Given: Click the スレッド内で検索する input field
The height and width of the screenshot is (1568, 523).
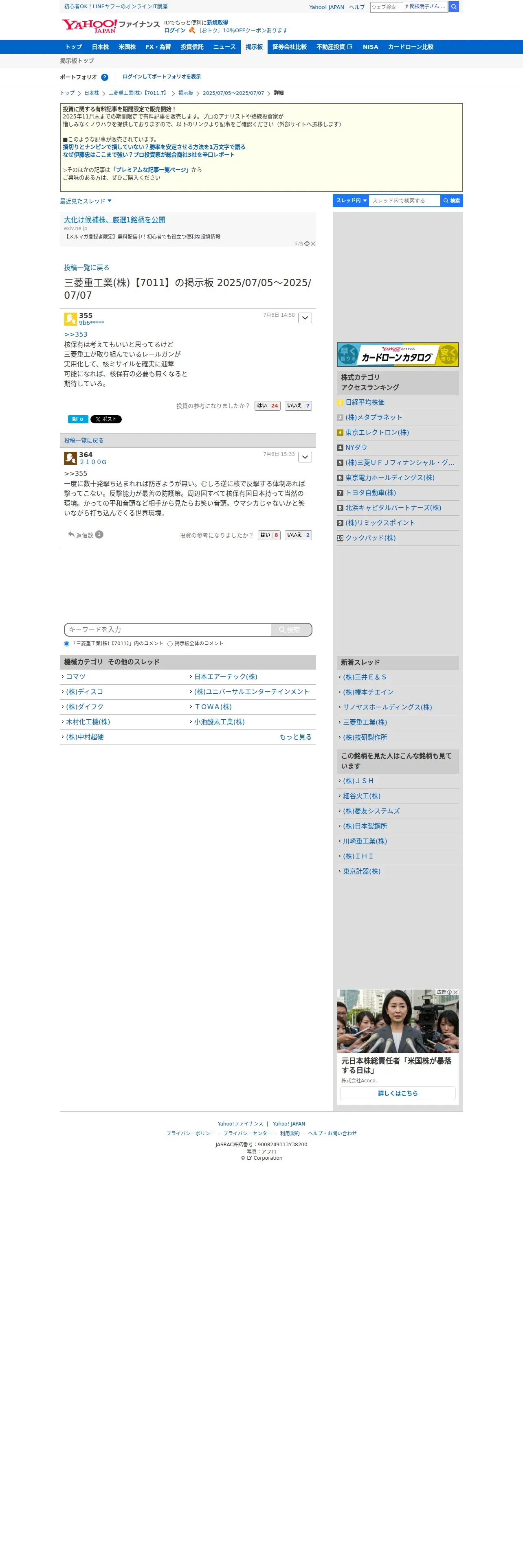Looking at the screenshot, I should pos(405,200).
